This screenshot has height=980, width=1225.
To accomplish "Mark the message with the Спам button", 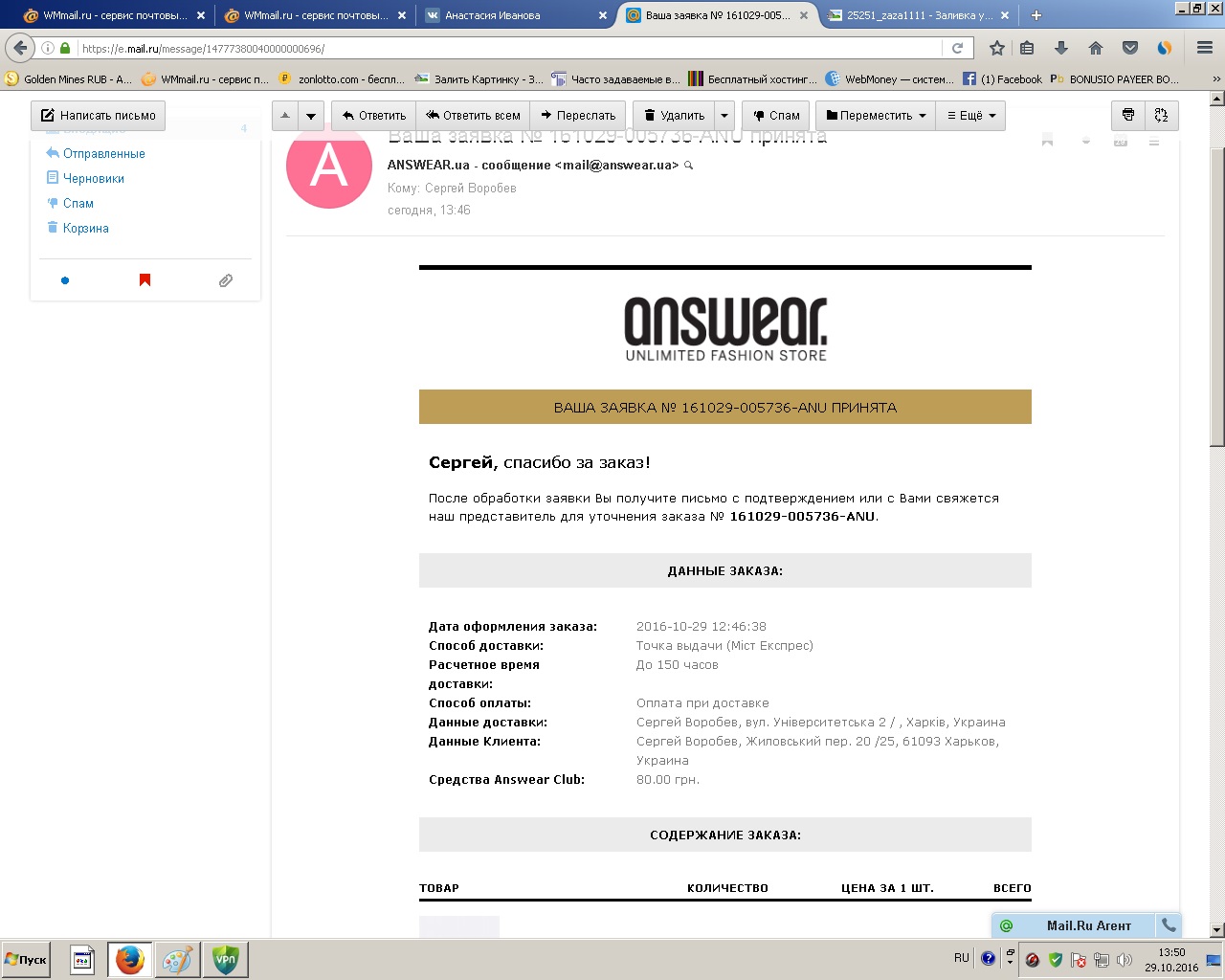I will pyautogui.click(x=776, y=116).
